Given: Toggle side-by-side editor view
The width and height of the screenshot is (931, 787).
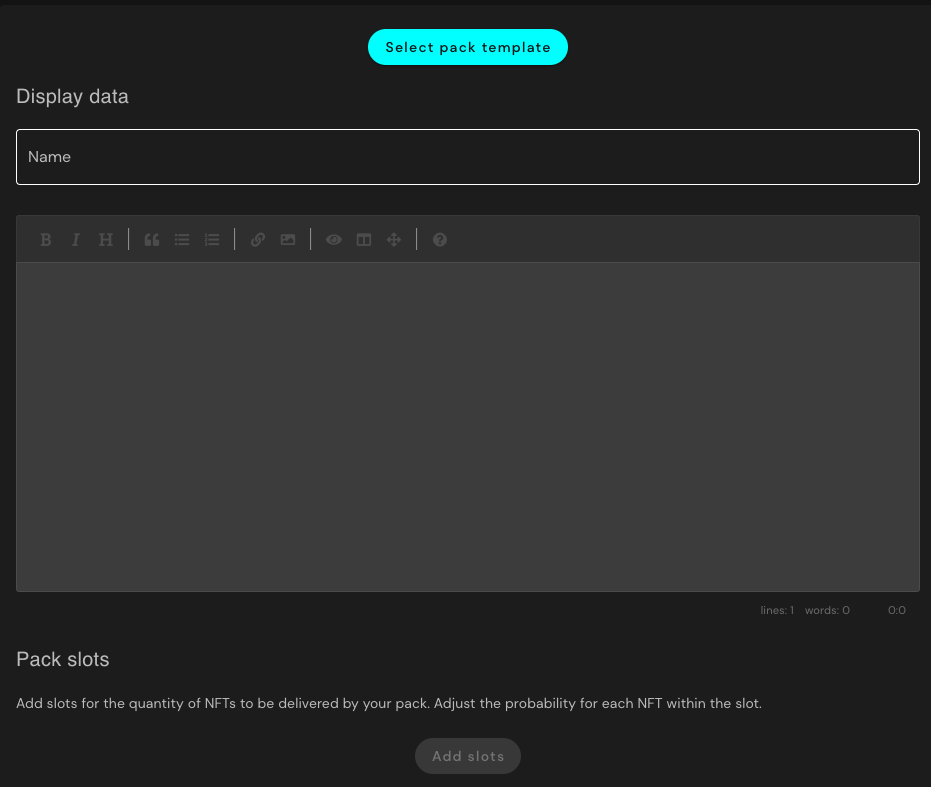Looking at the screenshot, I should tap(364, 240).
